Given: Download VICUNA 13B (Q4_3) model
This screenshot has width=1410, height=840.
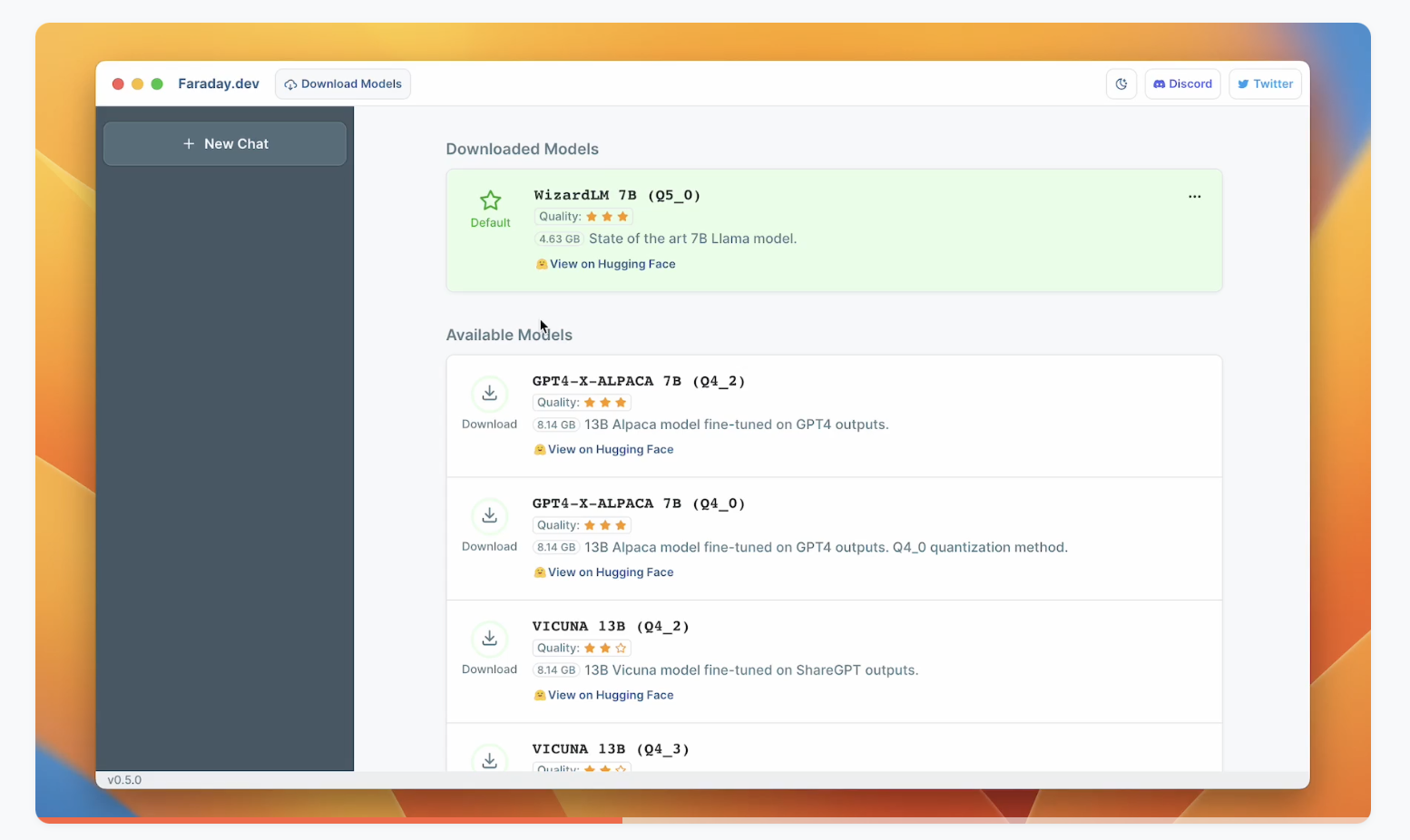Looking at the screenshot, I should click(x=489, y=759).
